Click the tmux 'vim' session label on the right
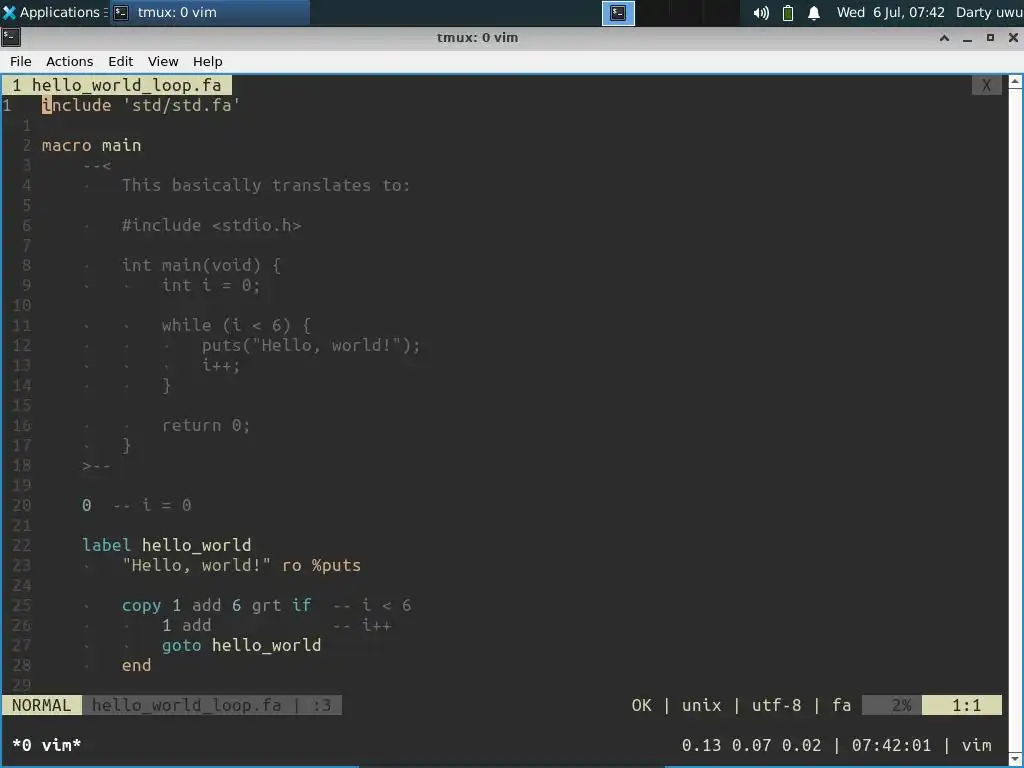The height and width of the screenshot is (768, 1024). click(x=976, y=745)
